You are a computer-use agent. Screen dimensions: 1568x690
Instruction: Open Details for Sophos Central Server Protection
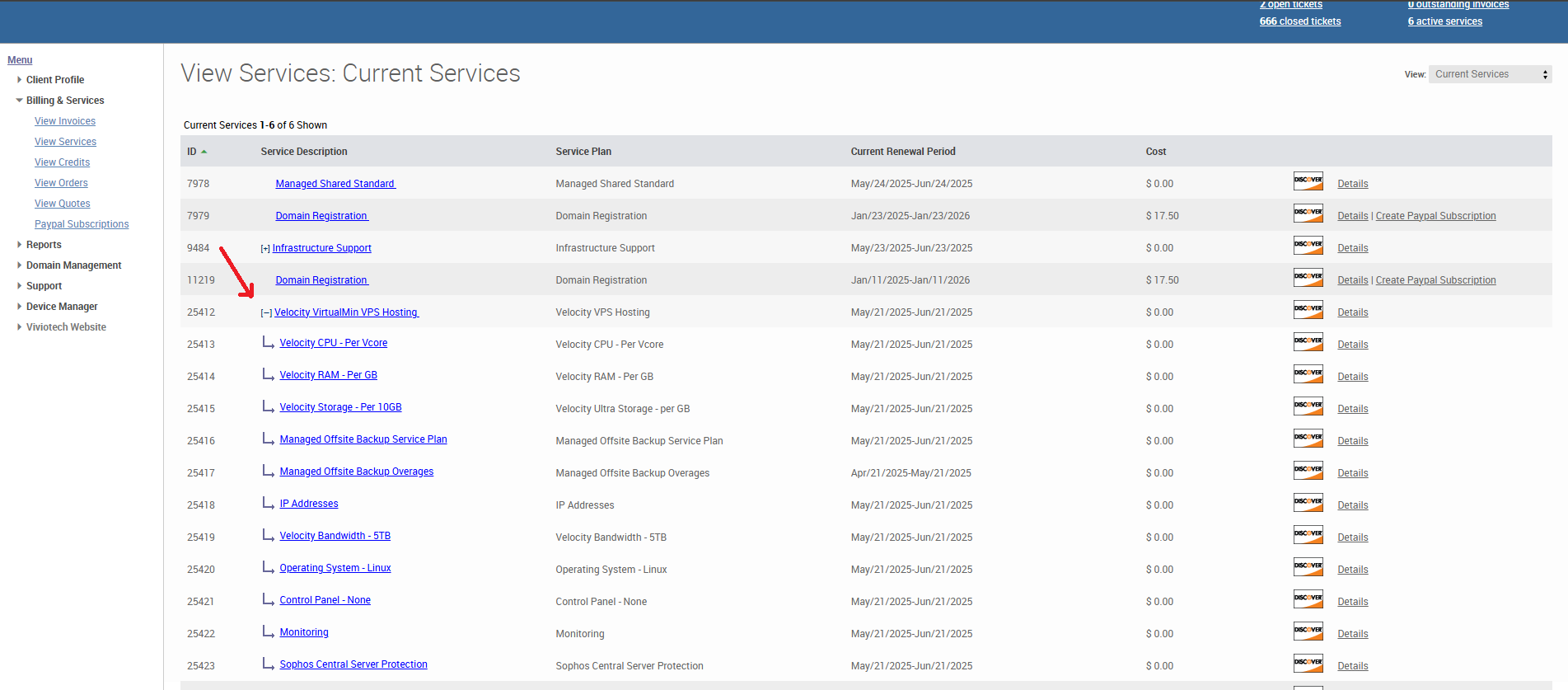tap(1352, 666)
